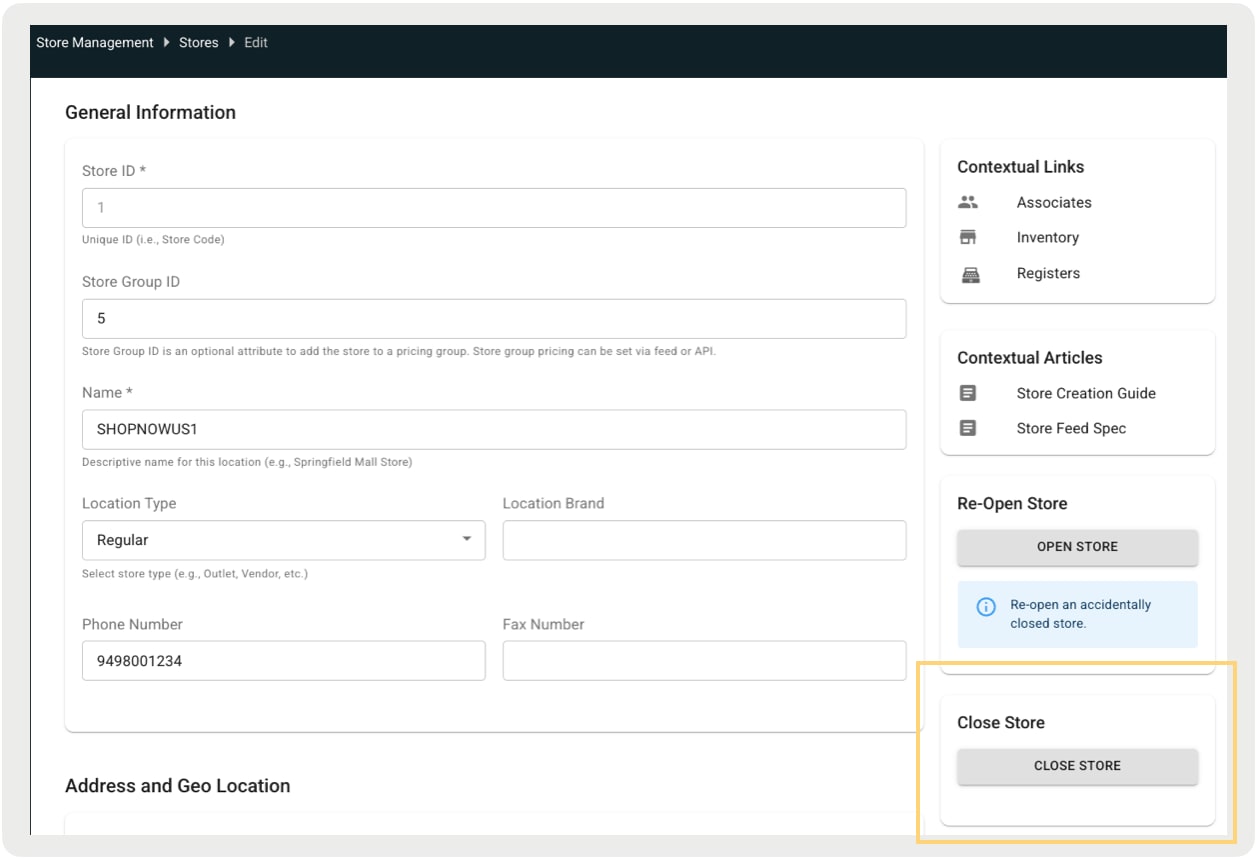Click the Store Creation Guide article icon
The width and height of the screenshot is (1260, 858).
tap(967, 393)
